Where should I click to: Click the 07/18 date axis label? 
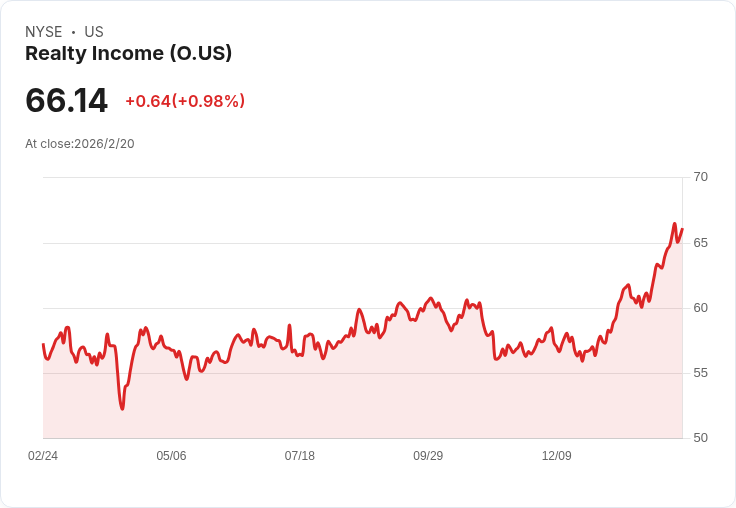pyautogui.click(x=299, y=455)
